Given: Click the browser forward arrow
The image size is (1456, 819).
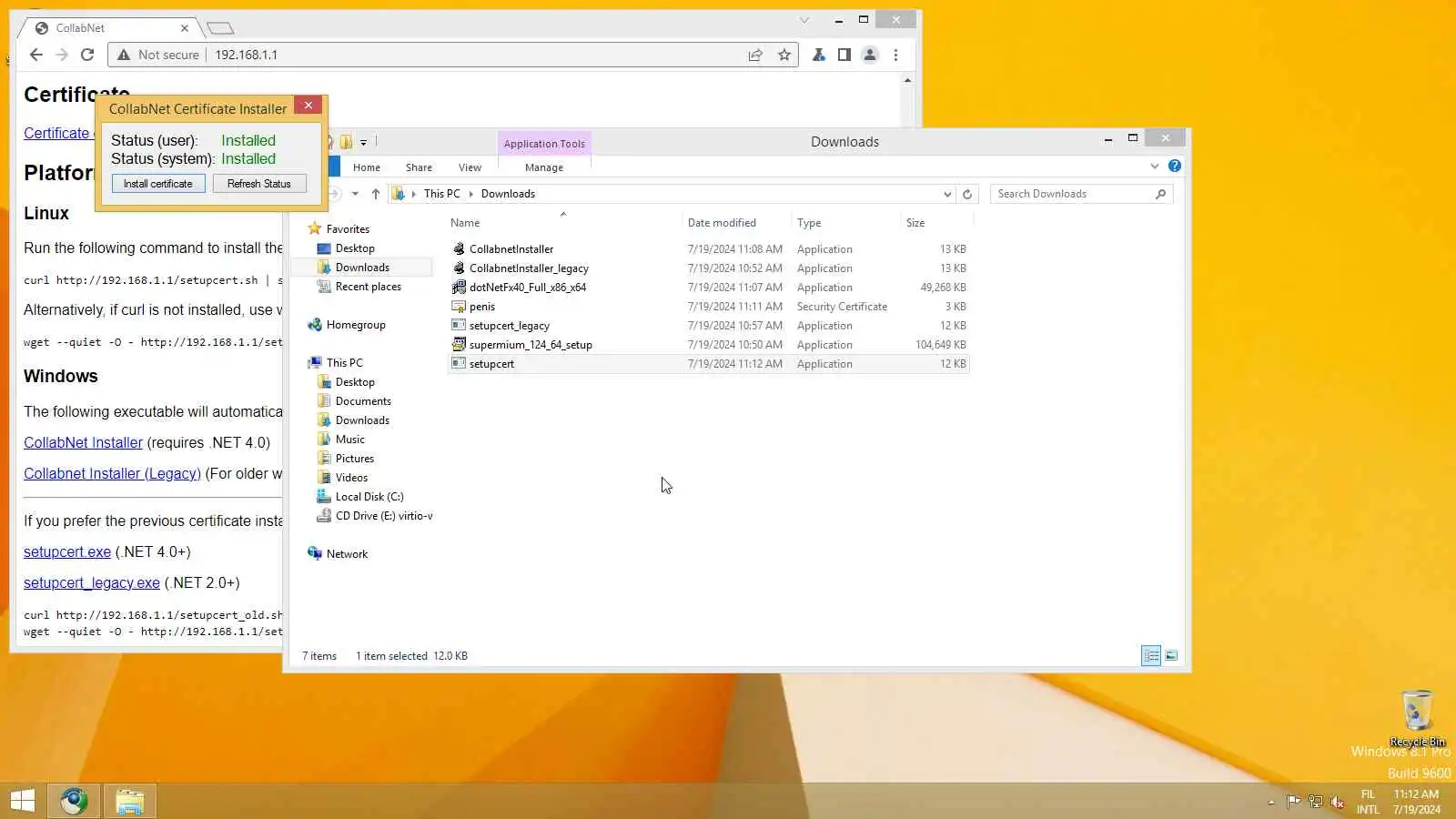Looking at the screenshot, I should (x=62, y=55).
